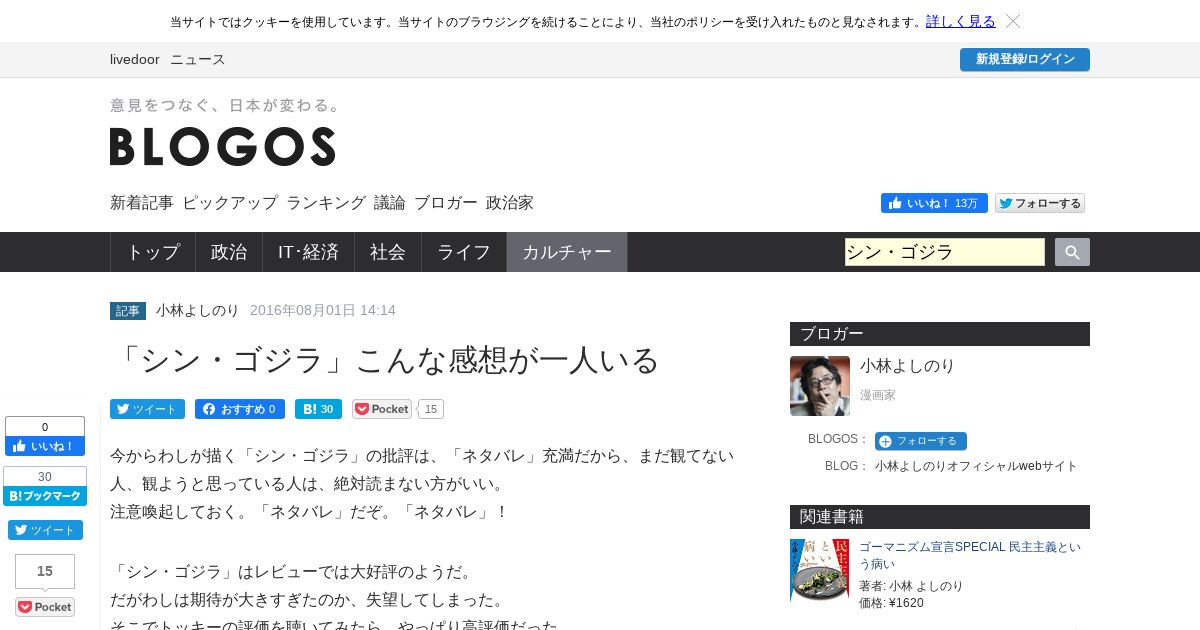Image resolution: width=1200 pixels, height=630 pixels.
Task: Select 社会 category tab
Action: [x=388, y=252]
